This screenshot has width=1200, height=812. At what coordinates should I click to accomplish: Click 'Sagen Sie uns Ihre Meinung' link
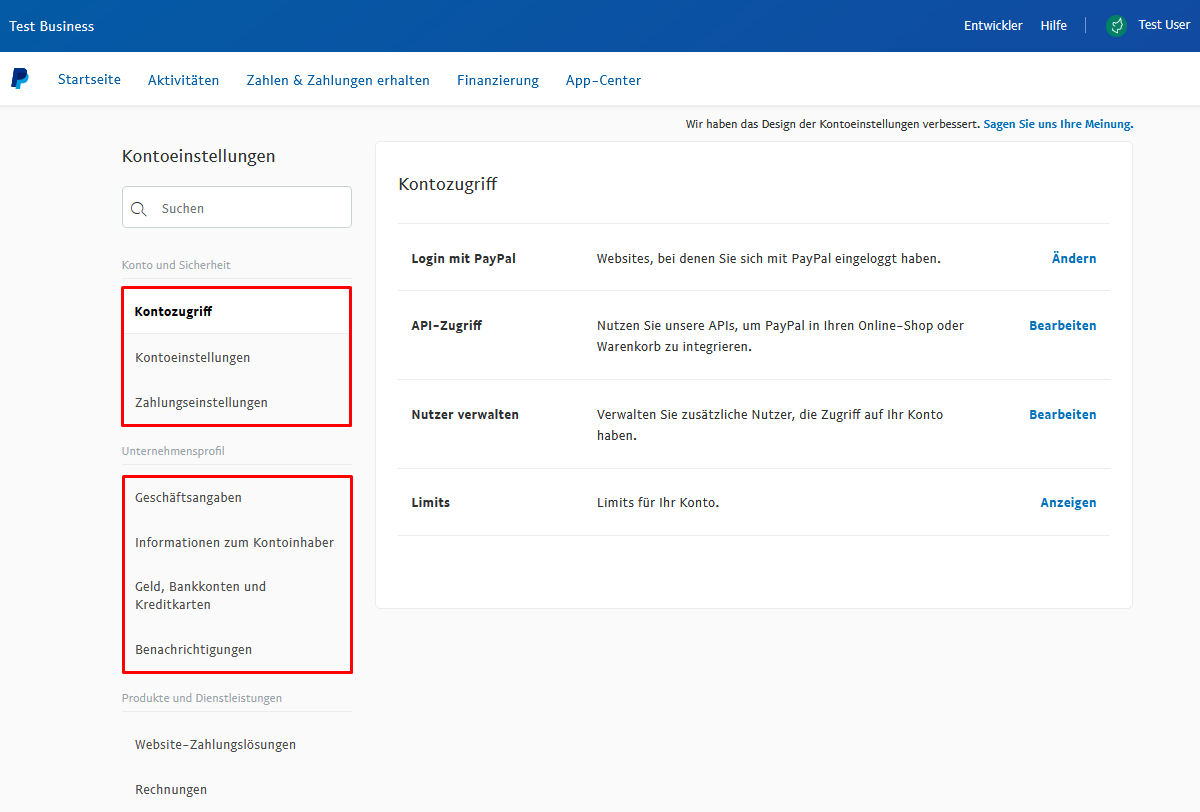coord(1058,125)
